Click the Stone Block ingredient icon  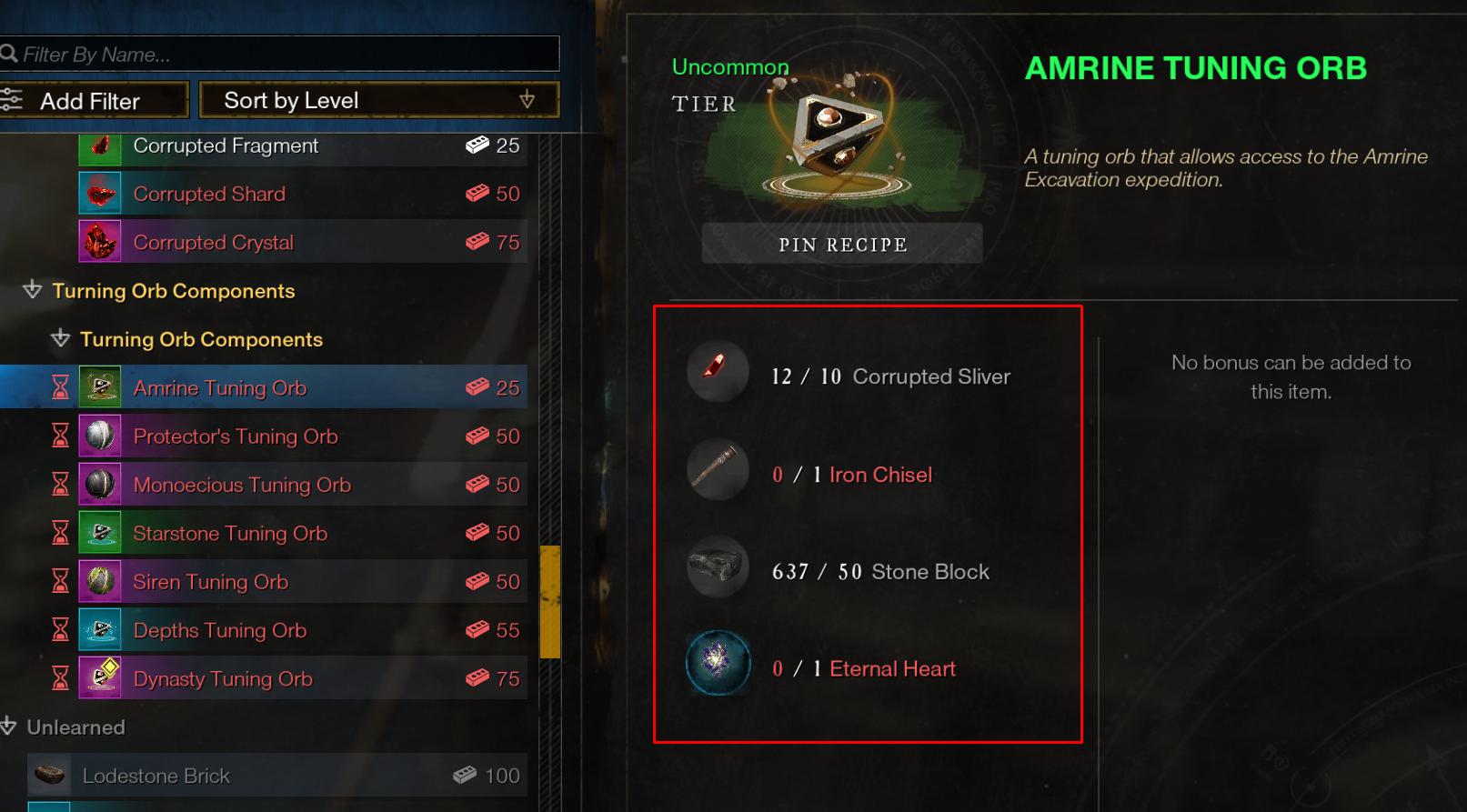point(718,567)
